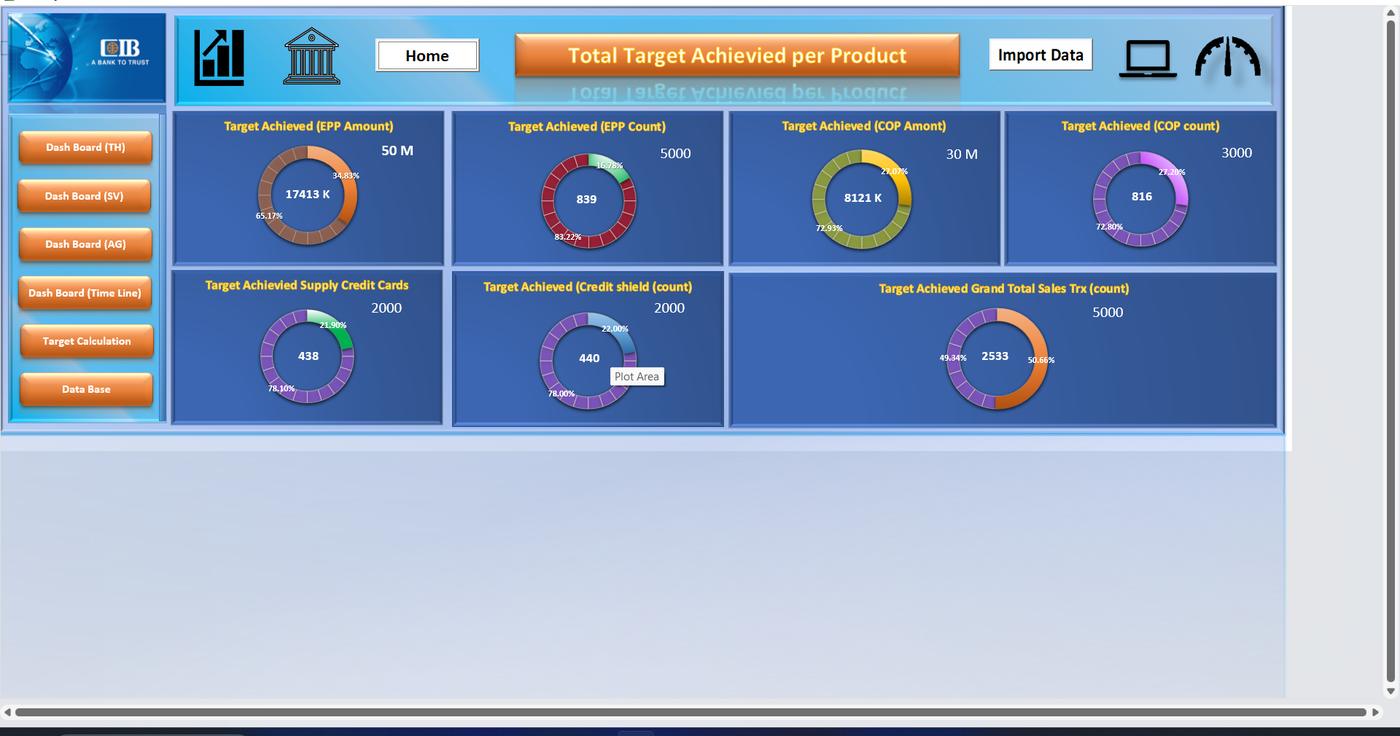Select the Credit shield donut chart
The height and width of the screenshot is (736, 1400).
coord(588,361)
